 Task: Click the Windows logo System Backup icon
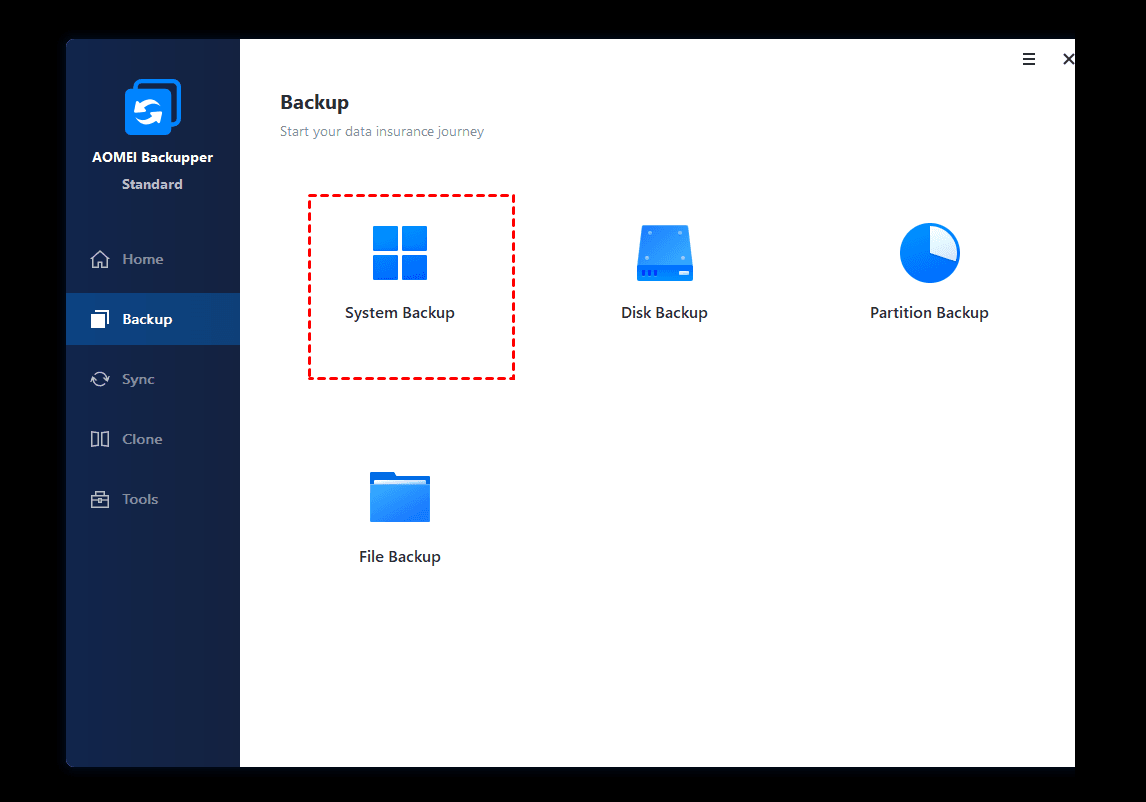[x=400, y=253]
